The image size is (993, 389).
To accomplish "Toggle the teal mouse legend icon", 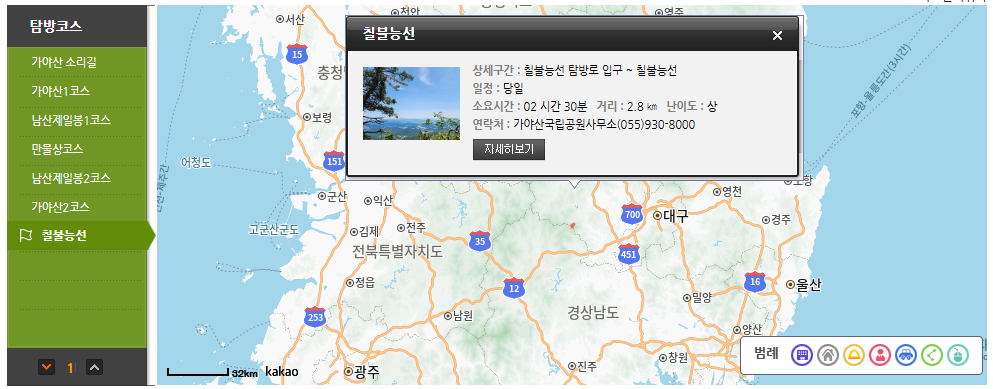I will 958,355.
